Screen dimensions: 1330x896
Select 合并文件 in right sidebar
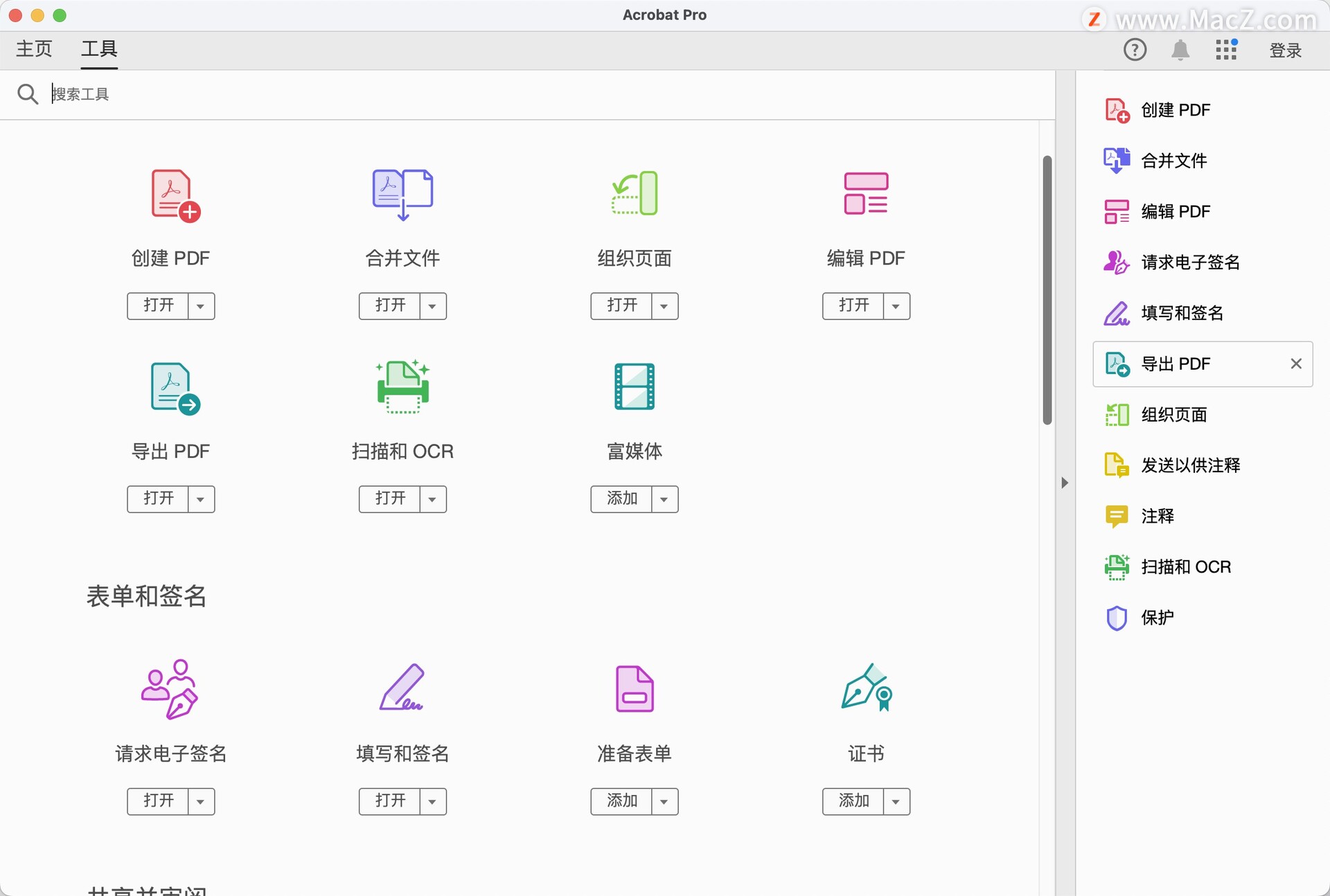1203,161
